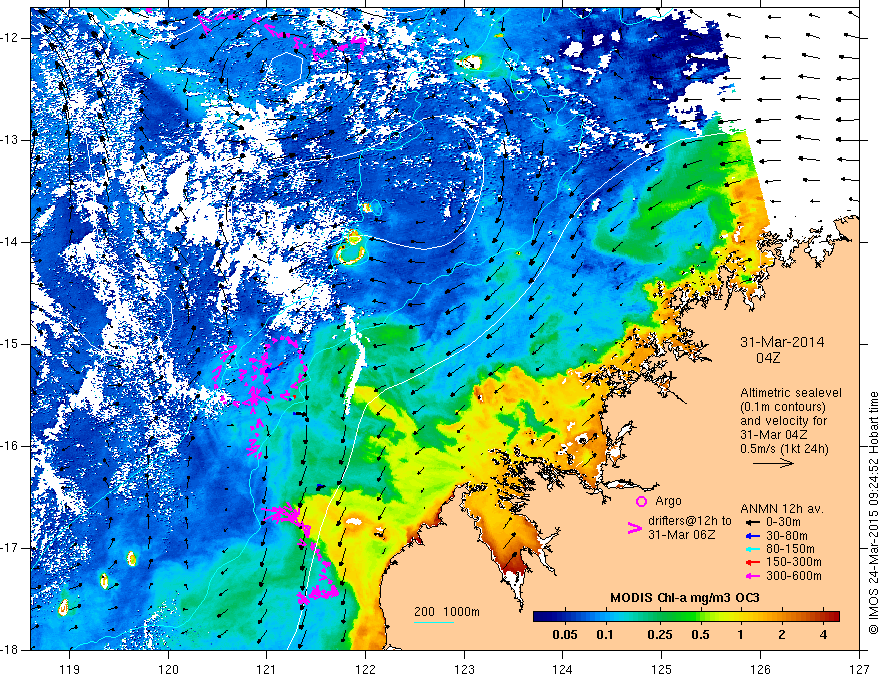The image size is (880, 680).
Task: Click the colorbar tick label 1
Action: coord(740,635)
